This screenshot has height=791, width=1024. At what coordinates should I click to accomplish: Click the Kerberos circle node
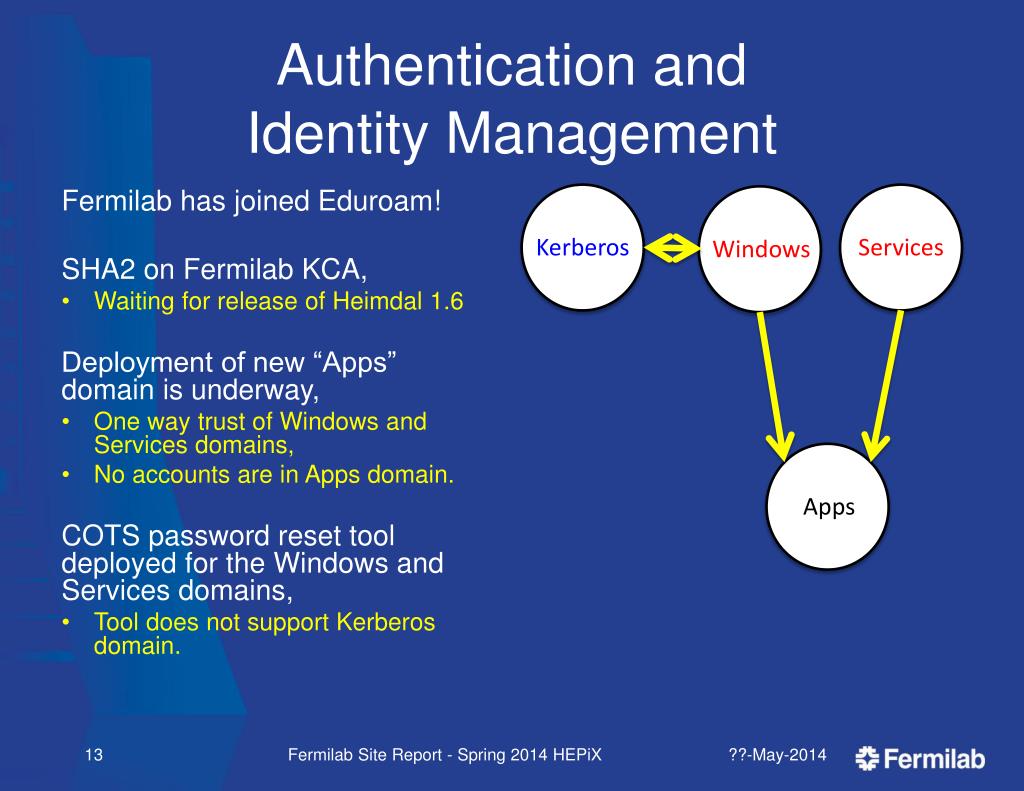pyautogui.click(x=583, y=248)
